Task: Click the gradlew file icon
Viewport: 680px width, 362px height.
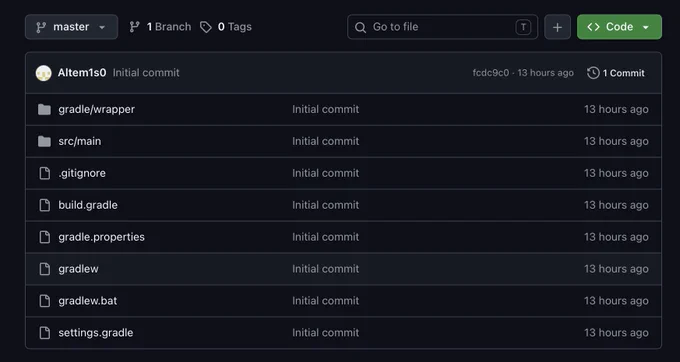Action: click(45, 269)
